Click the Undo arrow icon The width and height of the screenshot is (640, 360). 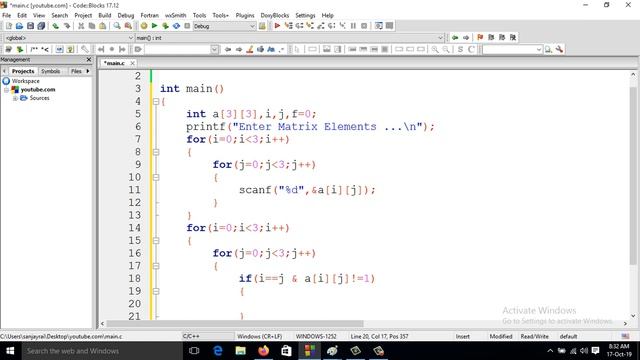tap(56, 26)
